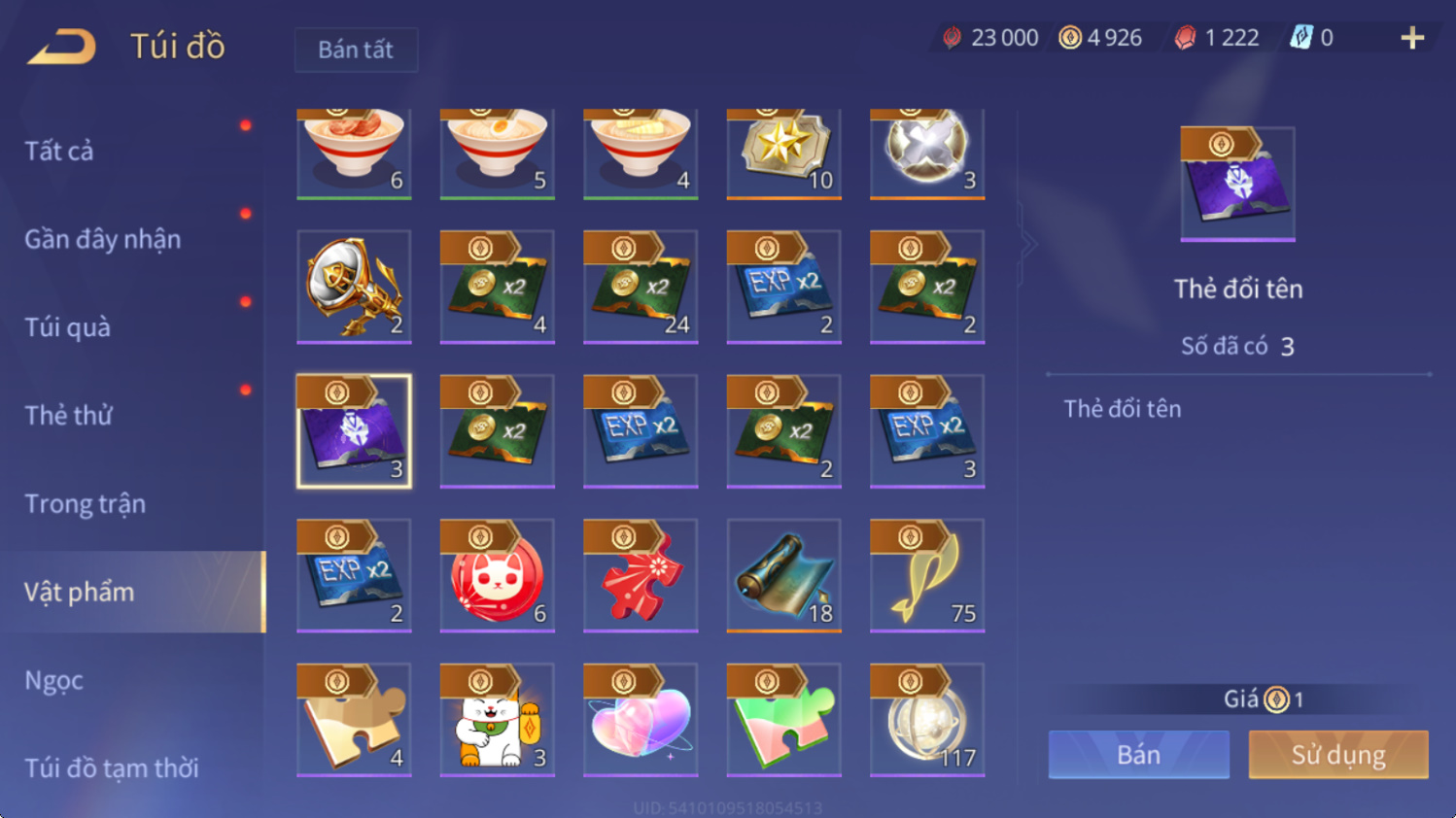Collapse the item detail panel arrow

pyautogui.click(x=1027, y=245)
